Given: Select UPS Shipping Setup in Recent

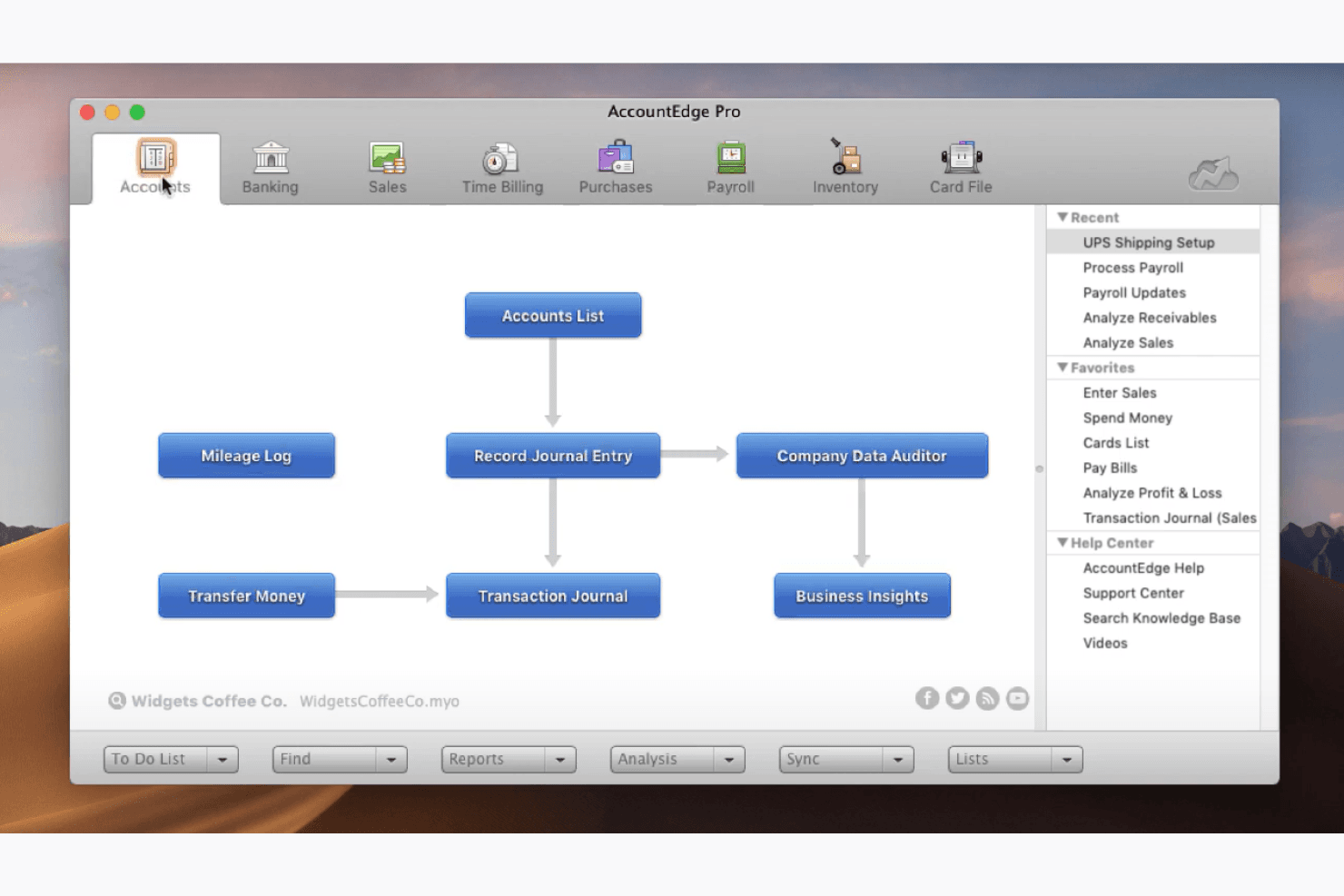Looking at the screenshot, I should 1152,242.
